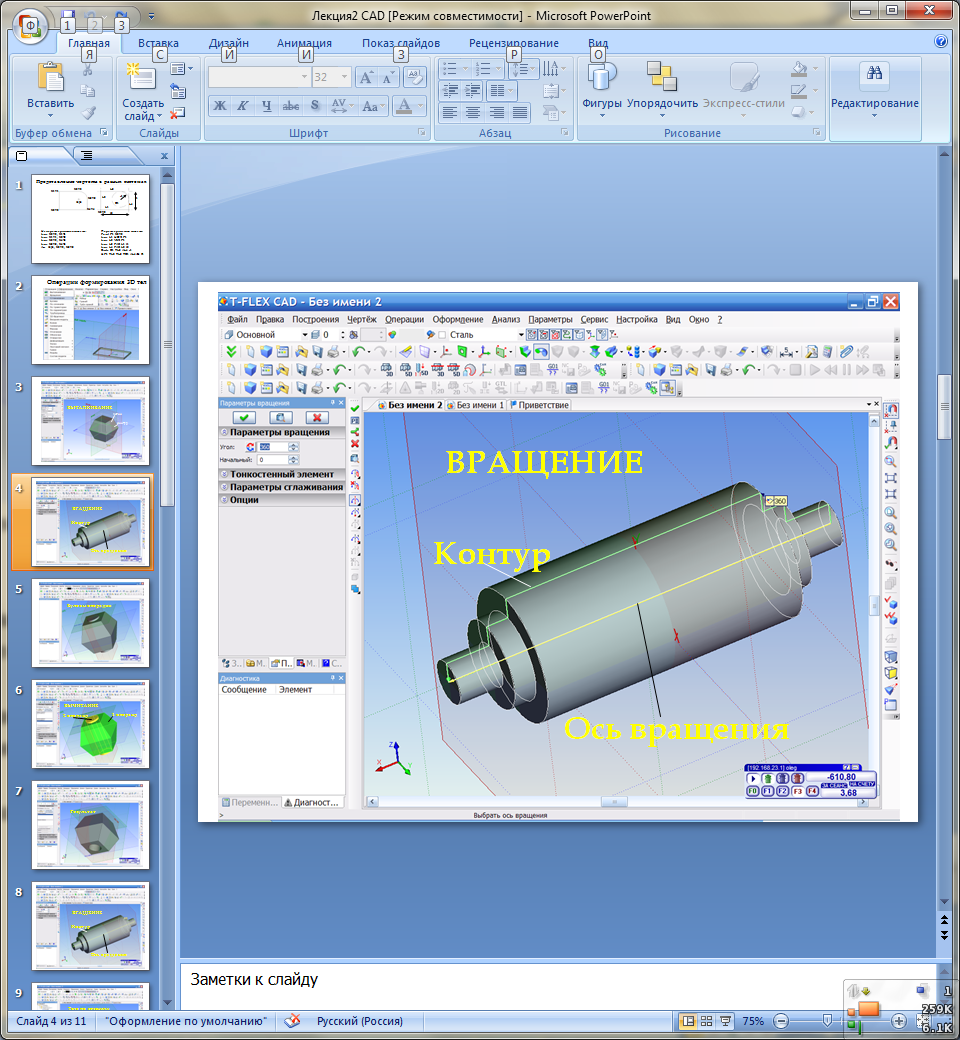
Task: Click the increase font size icon
Action: [x=365, y=77]
